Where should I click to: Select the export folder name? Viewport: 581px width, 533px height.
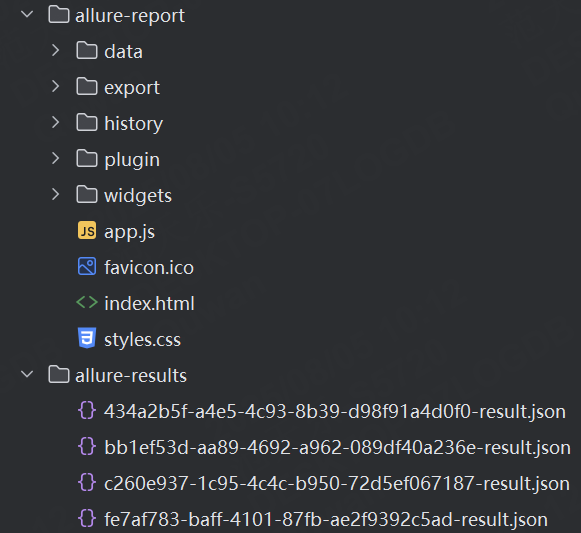pos(132,88)
